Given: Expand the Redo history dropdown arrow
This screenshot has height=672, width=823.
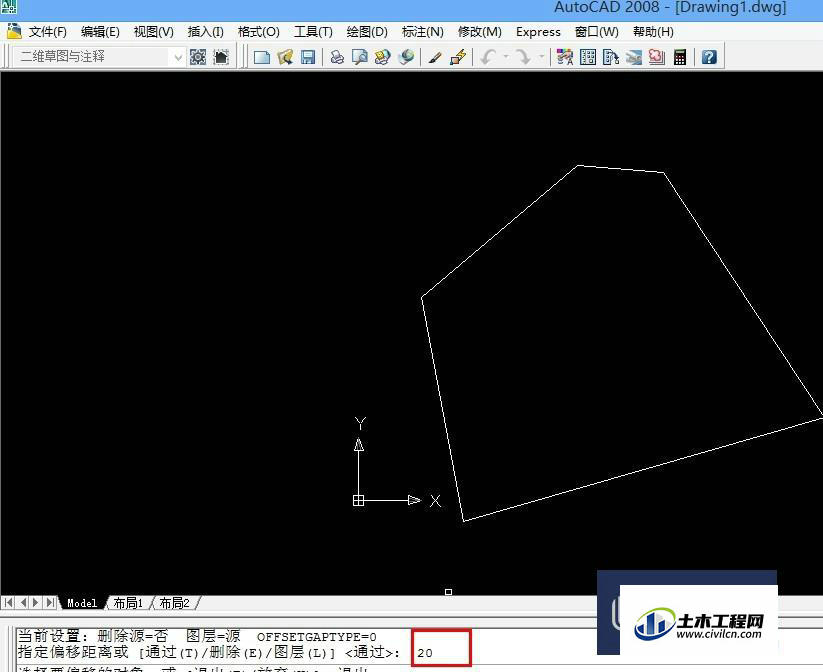Looking at the screenshot, I should [542, 57].
